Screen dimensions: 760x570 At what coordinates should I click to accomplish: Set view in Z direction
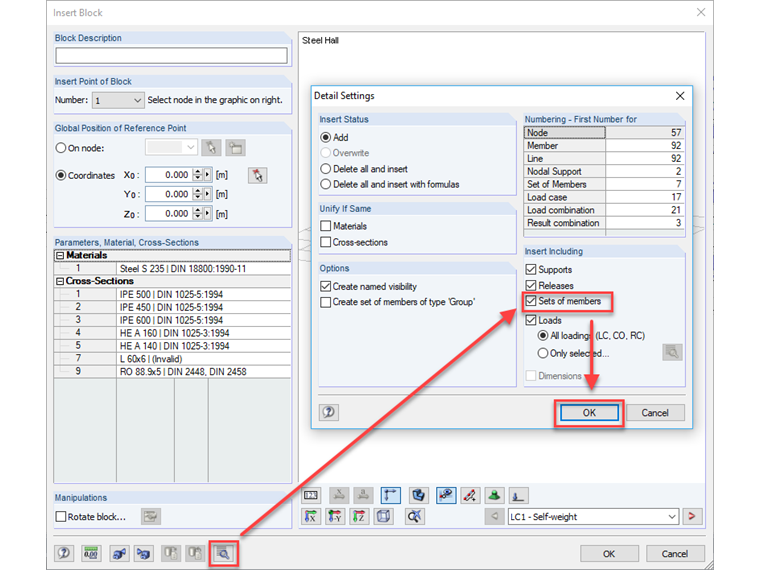click(x=359, y=516)
